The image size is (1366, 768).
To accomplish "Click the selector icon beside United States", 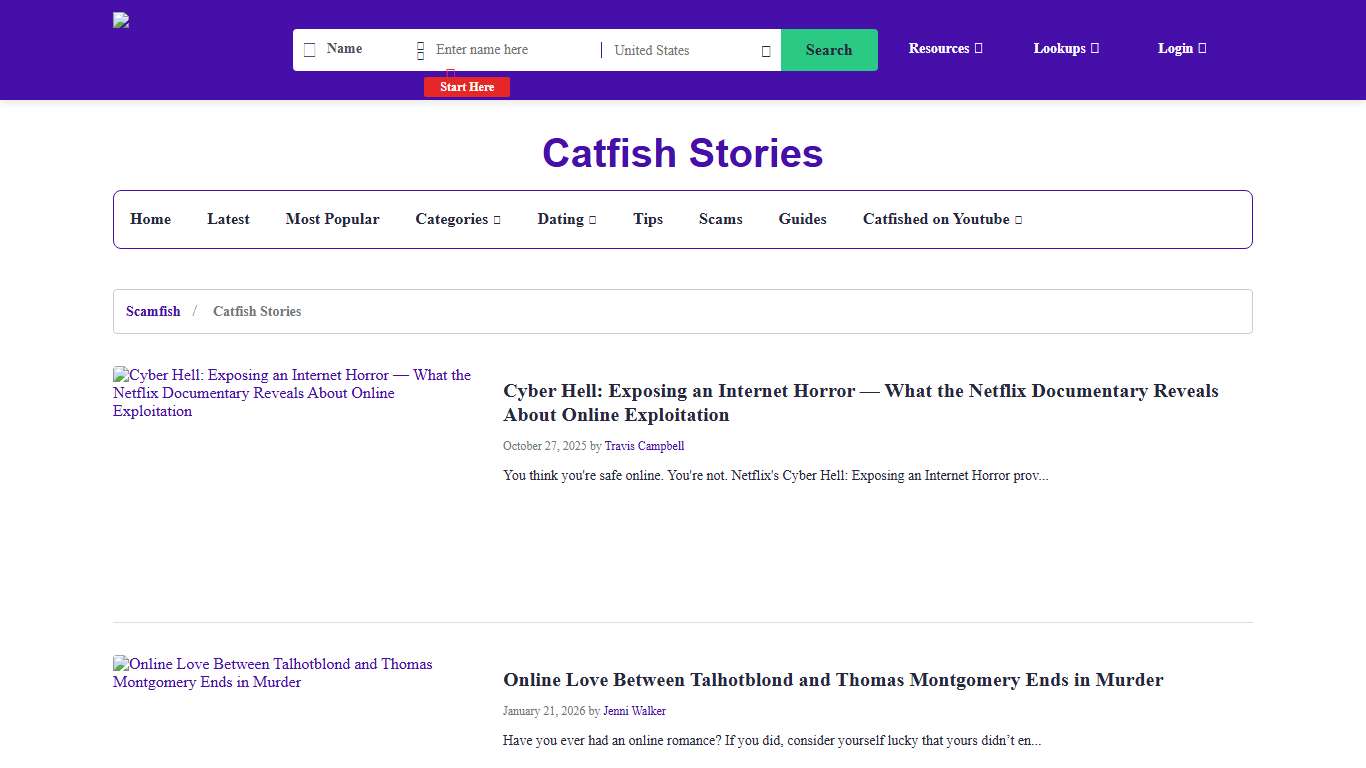I will tap(765, 50).
